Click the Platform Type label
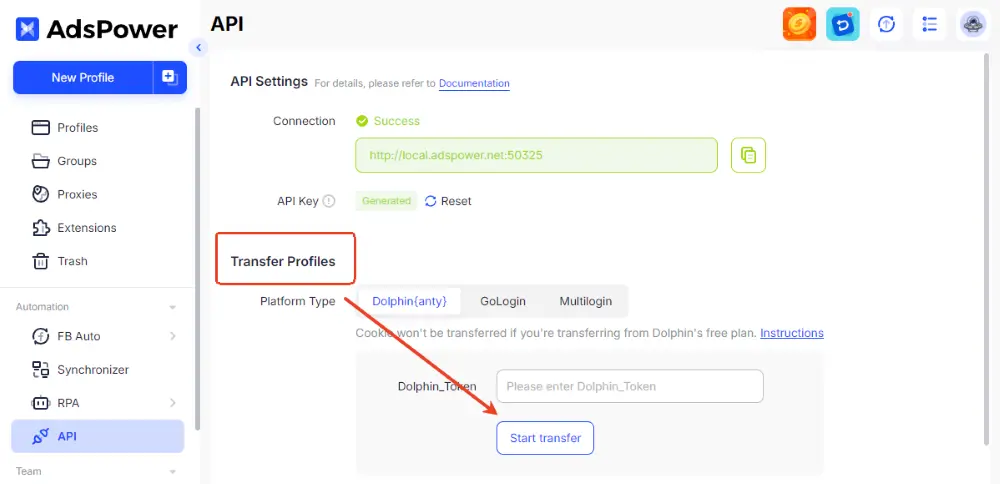Image resolution: width=1000 pixels, height=484 pixels. click(298, 301)
